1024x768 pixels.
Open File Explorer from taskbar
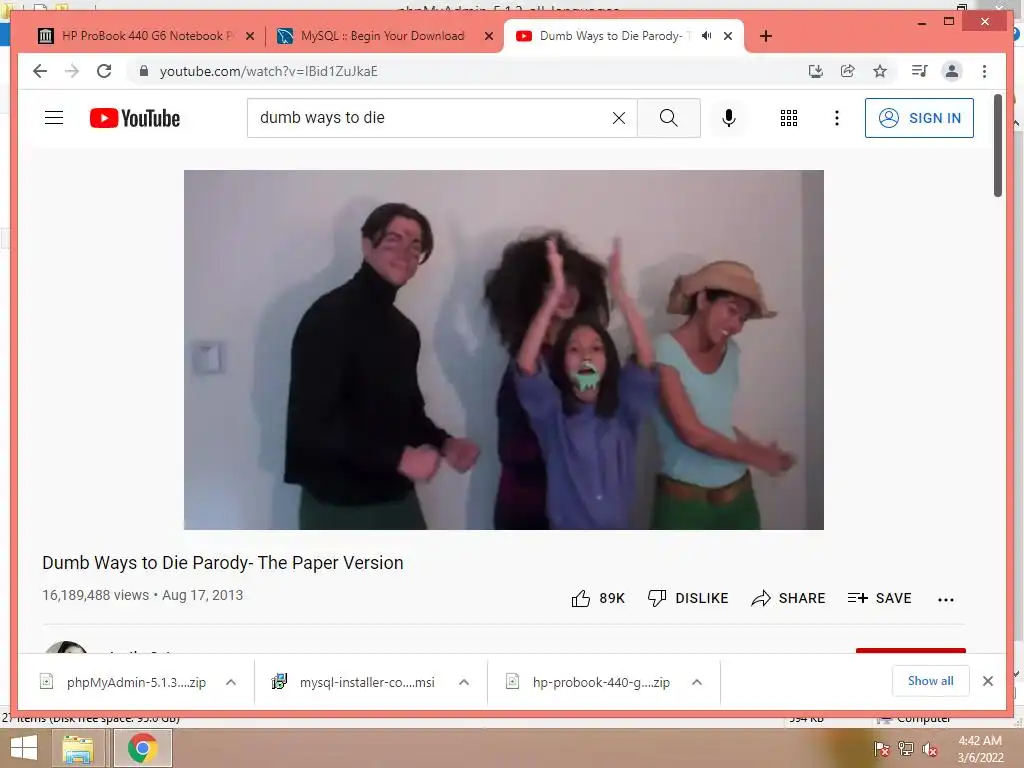(78, 748)
